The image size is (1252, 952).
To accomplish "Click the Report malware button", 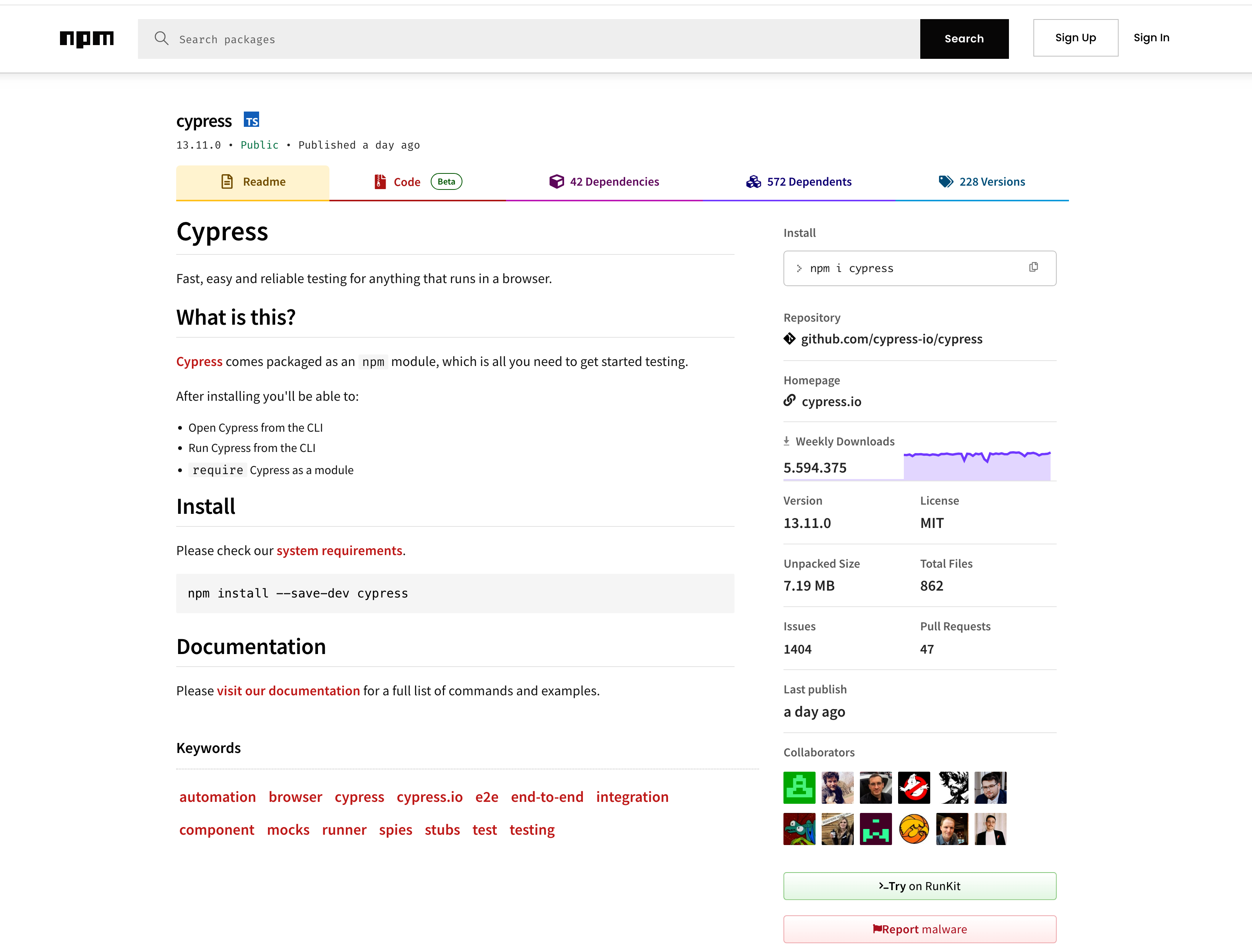I will [919, 929].
